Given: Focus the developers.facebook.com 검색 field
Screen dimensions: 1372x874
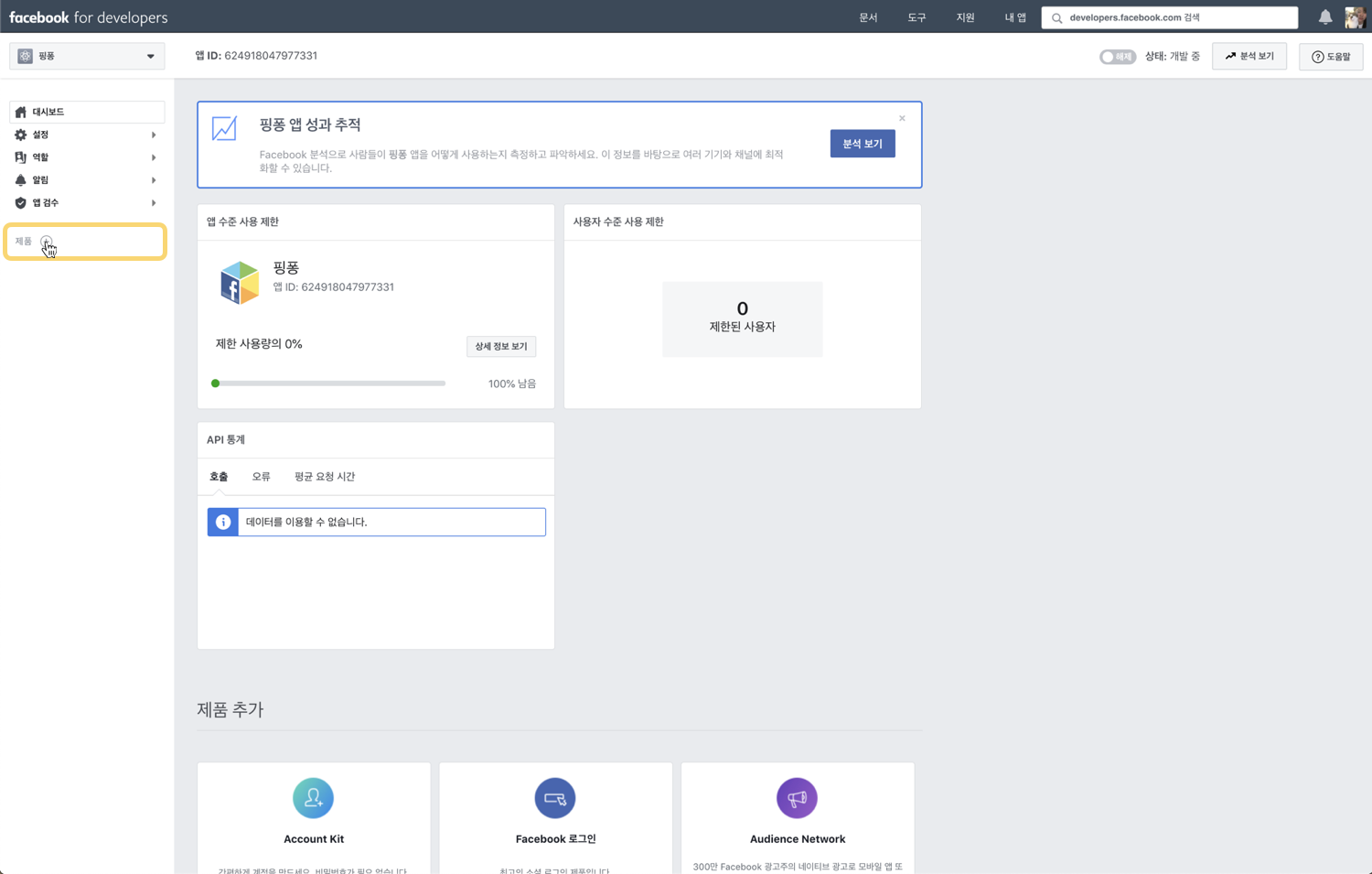Looking at the screenshot, I should [1170, 17].
